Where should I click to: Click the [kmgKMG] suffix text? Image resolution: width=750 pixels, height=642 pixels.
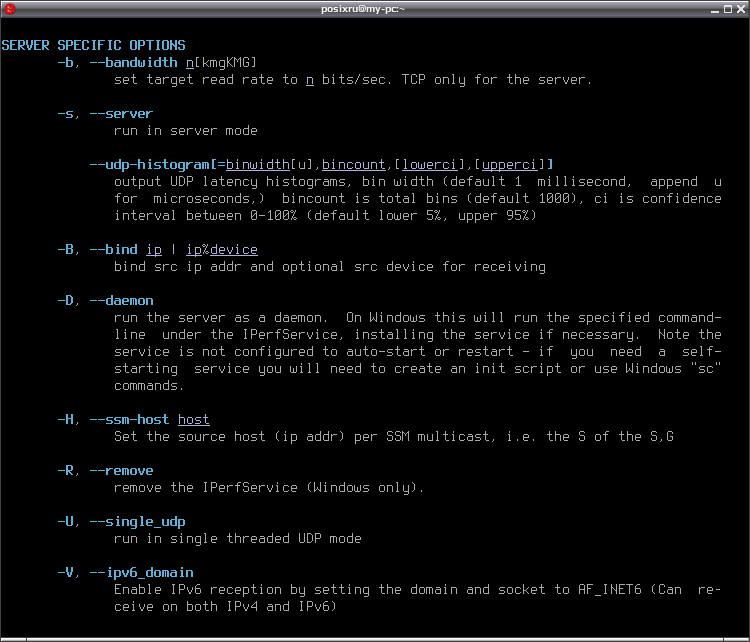pyautogui.click(x=225, y=63)
